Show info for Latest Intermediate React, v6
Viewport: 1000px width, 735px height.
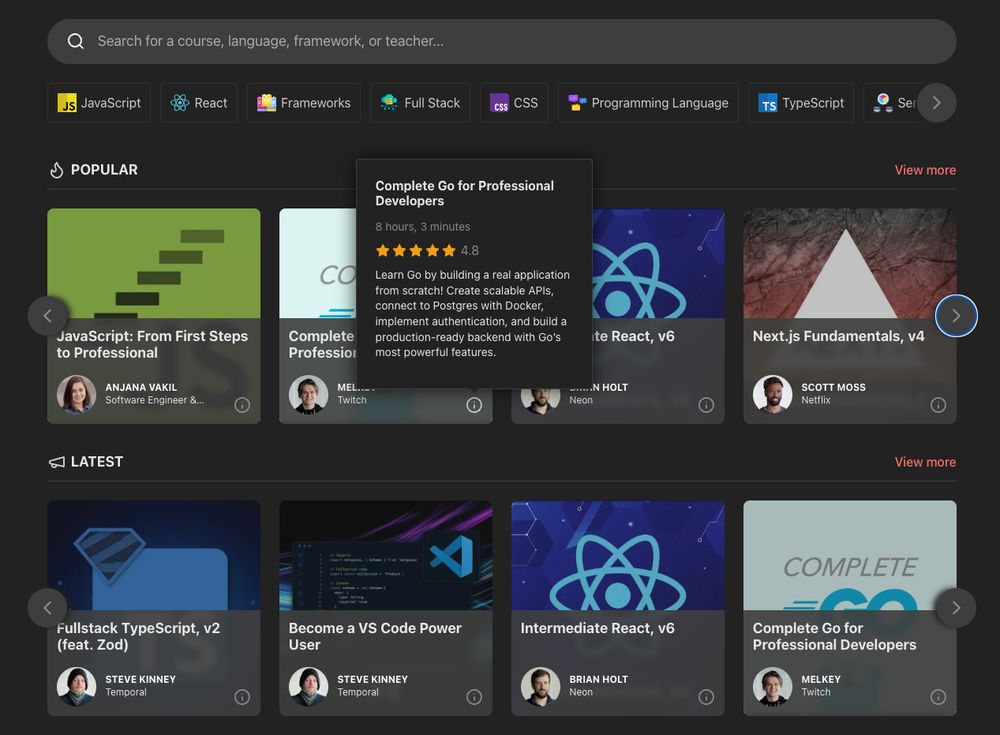706,697
